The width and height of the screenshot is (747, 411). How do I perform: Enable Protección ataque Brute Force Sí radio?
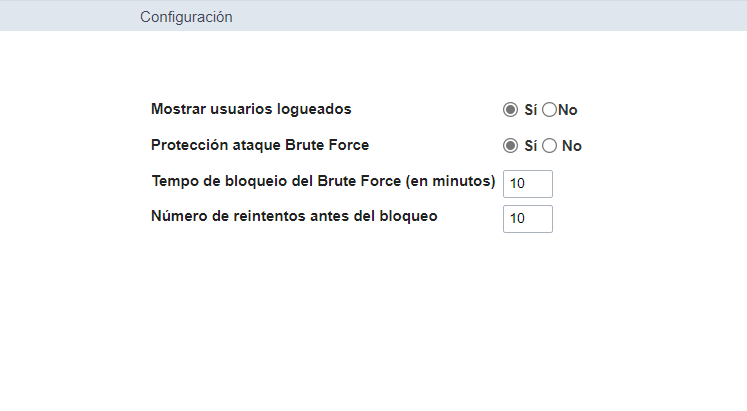(511, 145)
